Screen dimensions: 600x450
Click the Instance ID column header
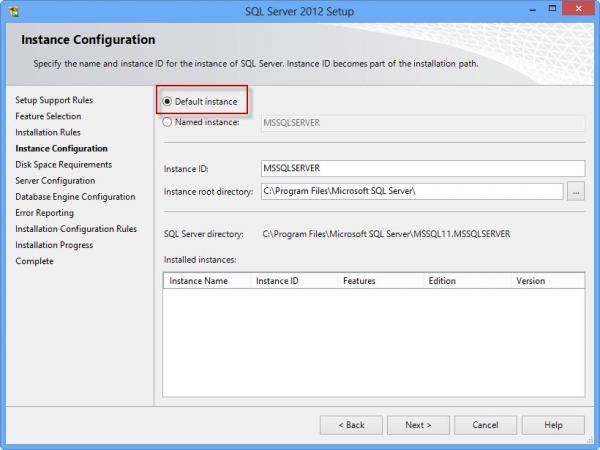click(x=294, y=281)
